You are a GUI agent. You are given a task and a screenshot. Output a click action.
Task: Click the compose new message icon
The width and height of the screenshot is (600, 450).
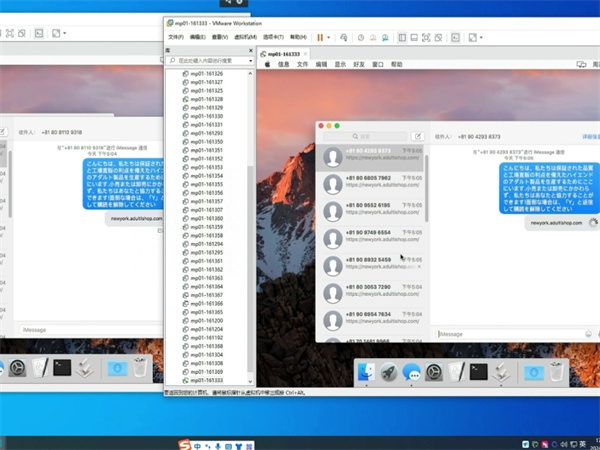418,136
